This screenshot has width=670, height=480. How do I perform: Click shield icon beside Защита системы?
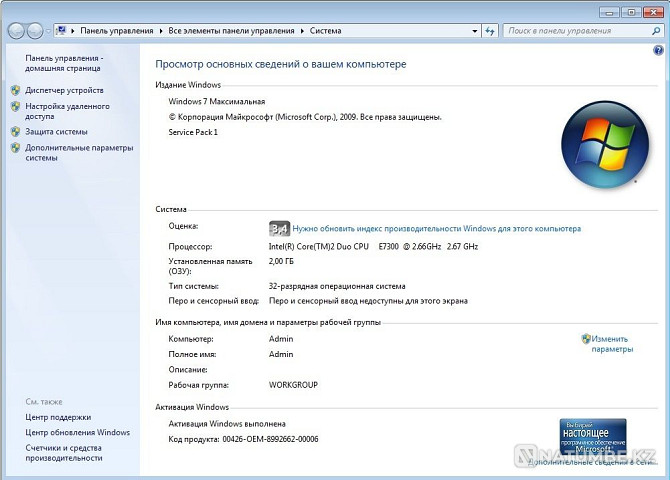tap(16, 132)
